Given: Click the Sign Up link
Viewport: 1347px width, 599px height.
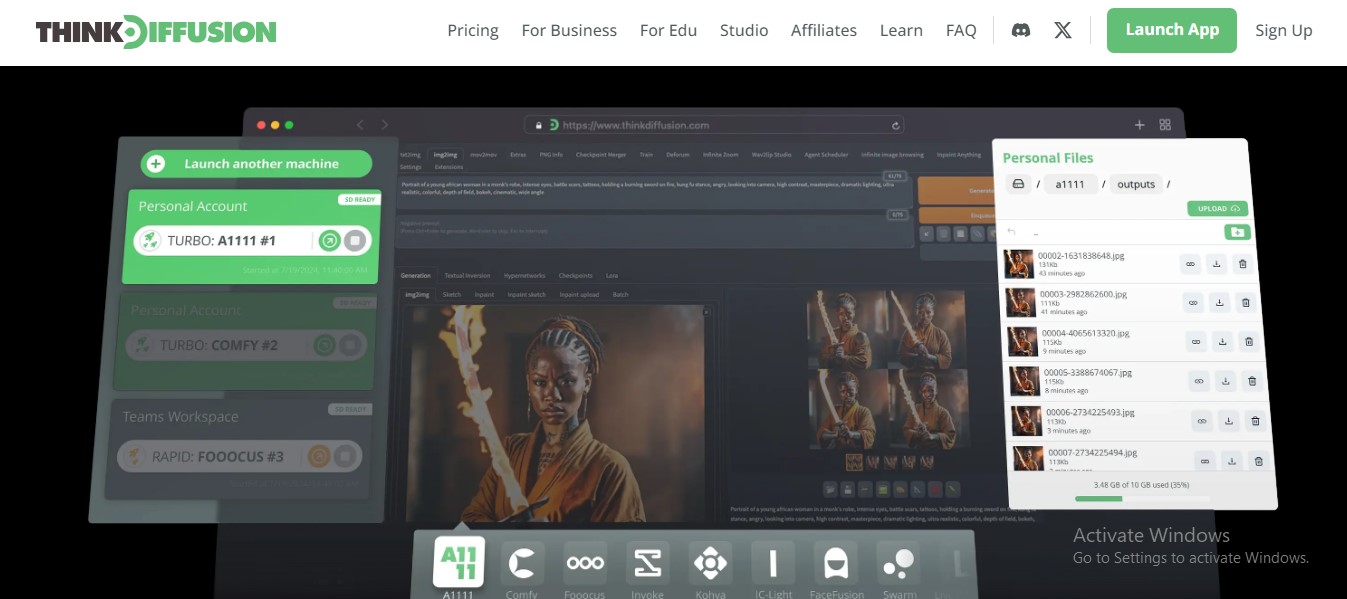Looking at the screenshot, I should click(1284, 30).
